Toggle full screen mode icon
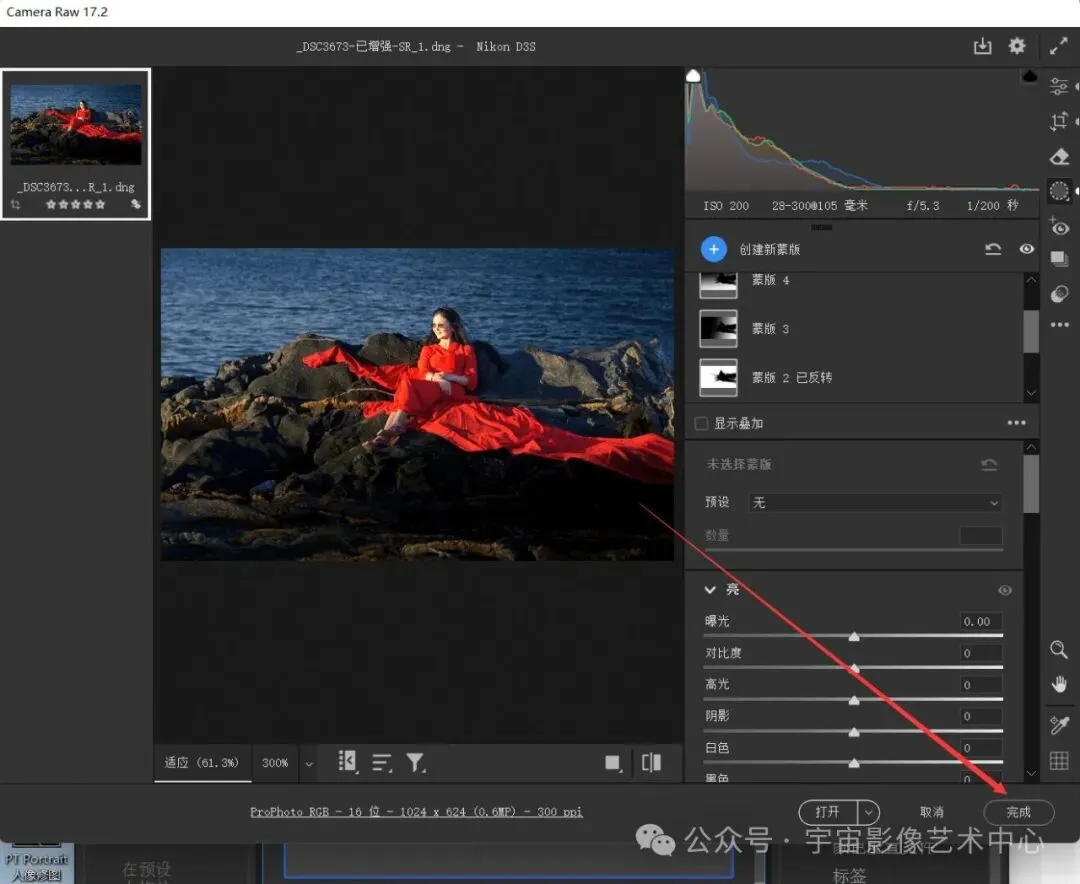The height and width of the screenshot is (884, 1080). point(1058,46)
